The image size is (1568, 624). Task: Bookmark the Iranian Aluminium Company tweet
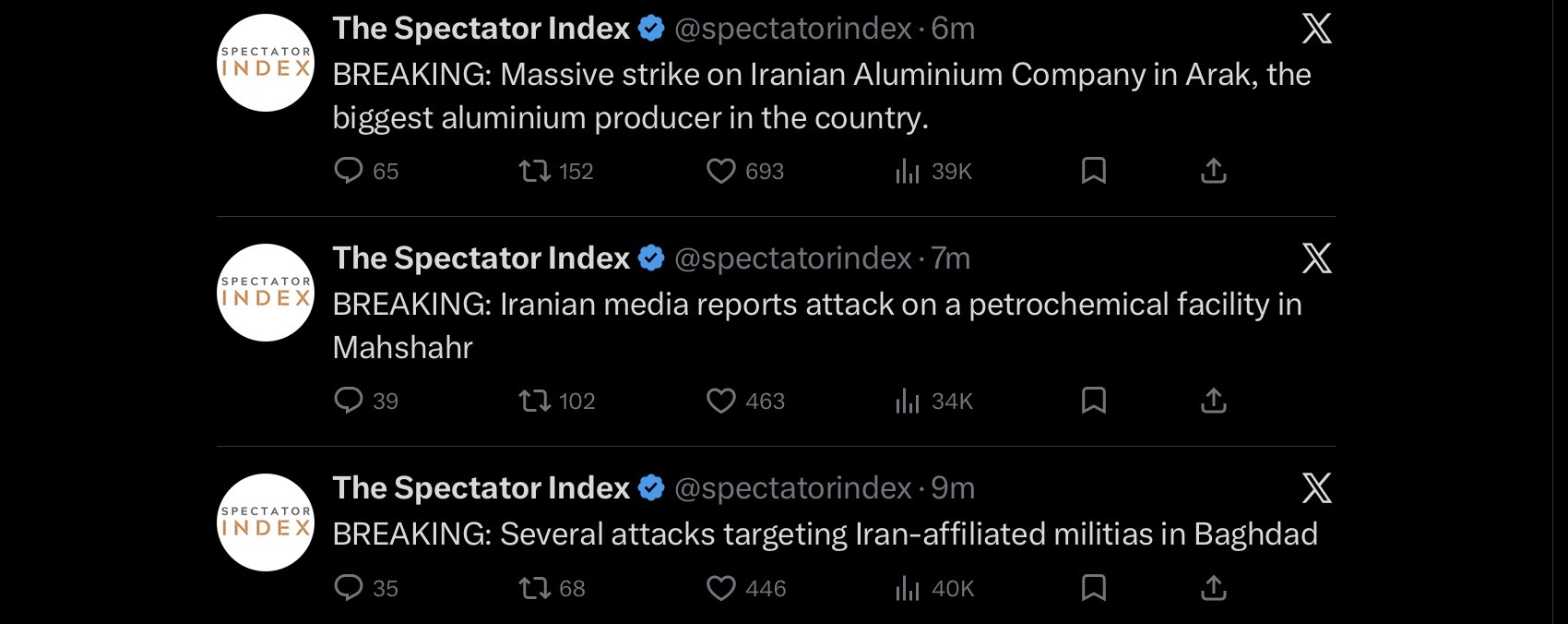tap(1093, 171)
